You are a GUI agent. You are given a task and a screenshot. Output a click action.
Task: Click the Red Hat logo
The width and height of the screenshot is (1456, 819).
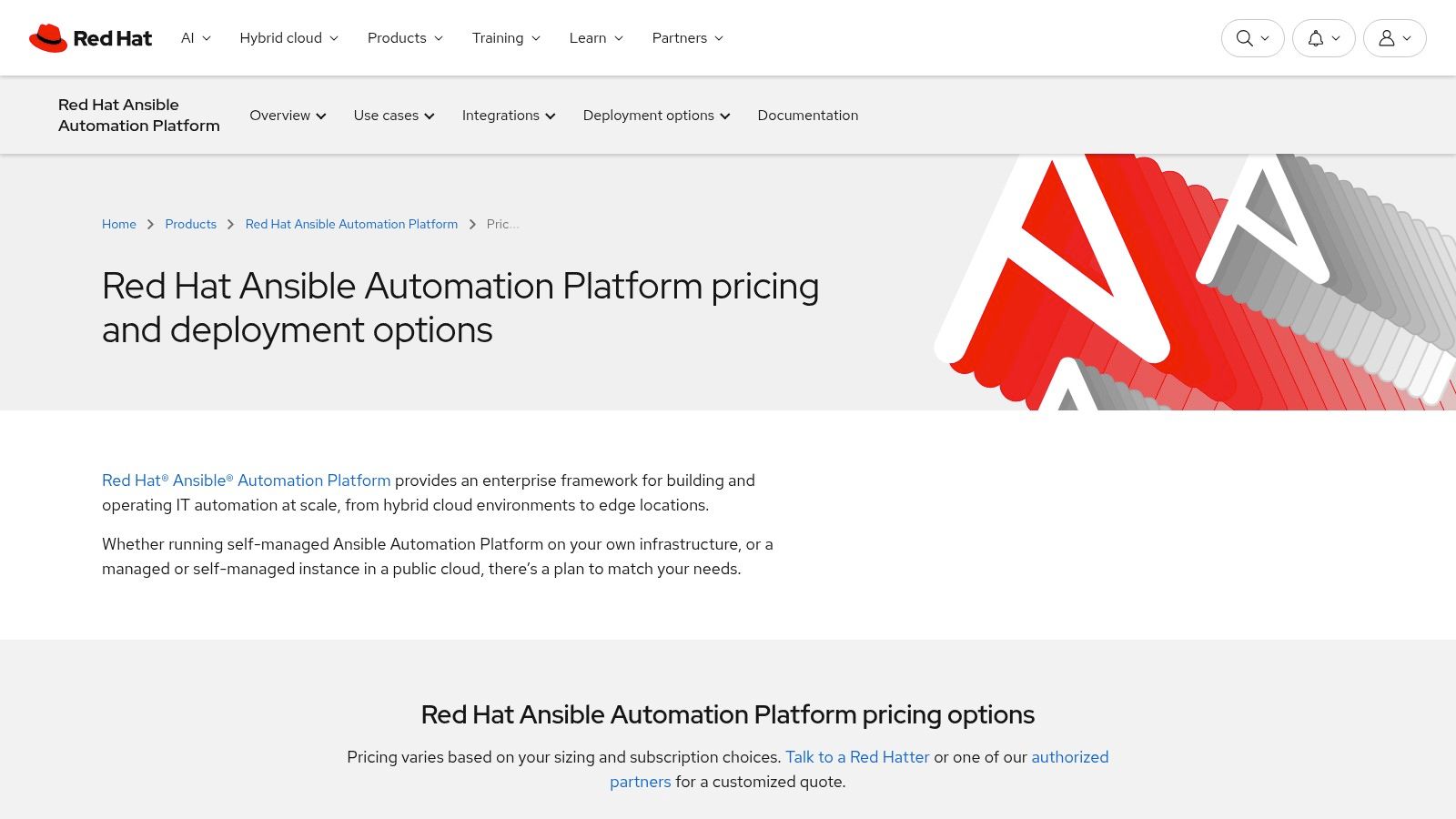point(90,38)
